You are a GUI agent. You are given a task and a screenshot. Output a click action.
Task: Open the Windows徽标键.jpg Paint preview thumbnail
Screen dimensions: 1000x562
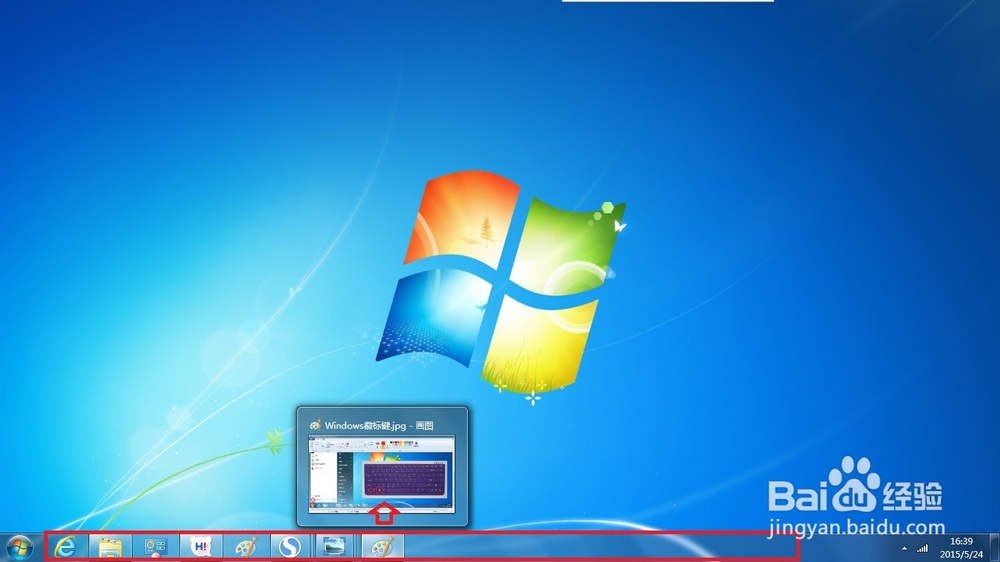coord(382,474)
